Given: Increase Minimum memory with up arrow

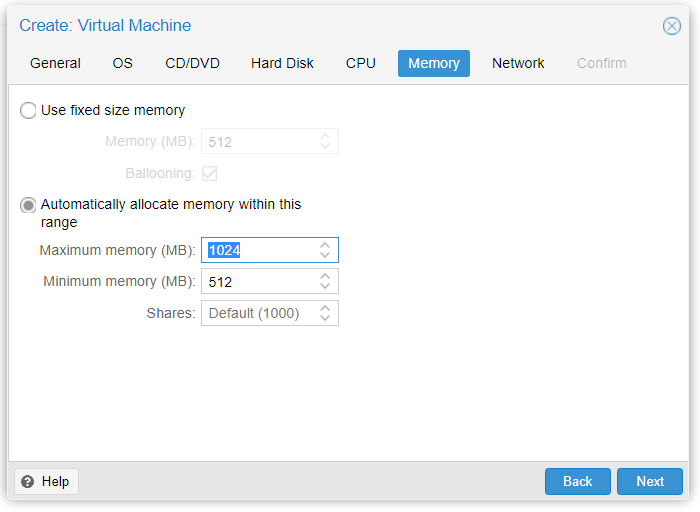Looking at the screenshot, I should pyautogui.click(x=325, y=276).
